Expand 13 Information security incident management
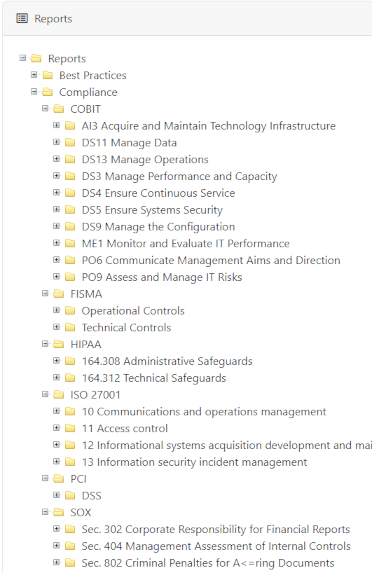The width and height of the screenshot is (372, 573). 56,461
